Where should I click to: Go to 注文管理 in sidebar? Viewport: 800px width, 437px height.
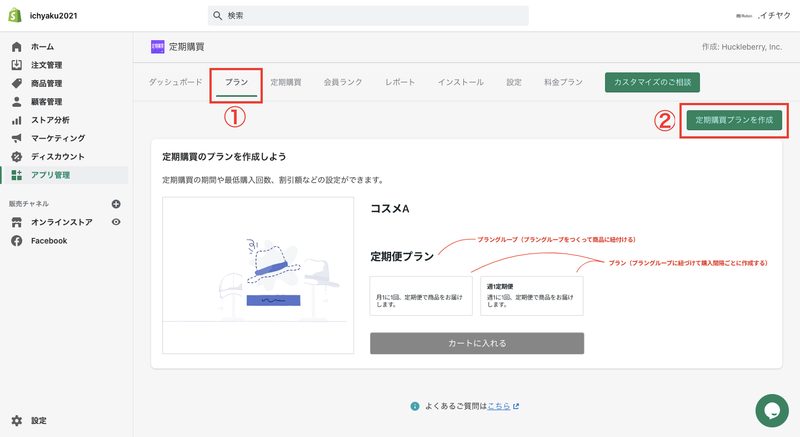click(x=46, y=65)
